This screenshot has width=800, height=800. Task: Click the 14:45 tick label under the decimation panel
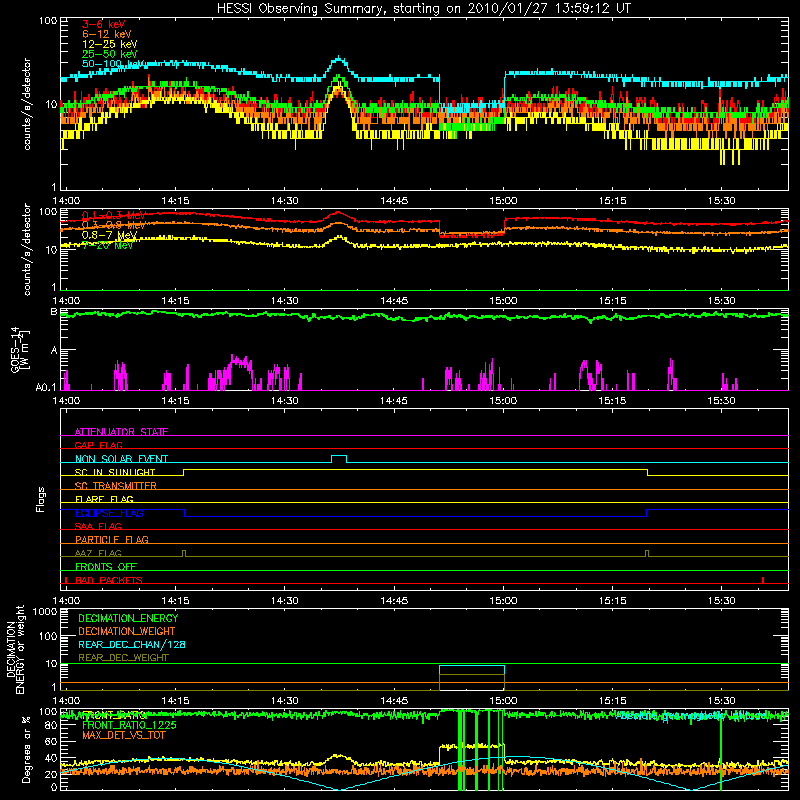click(x=394, y=701)
